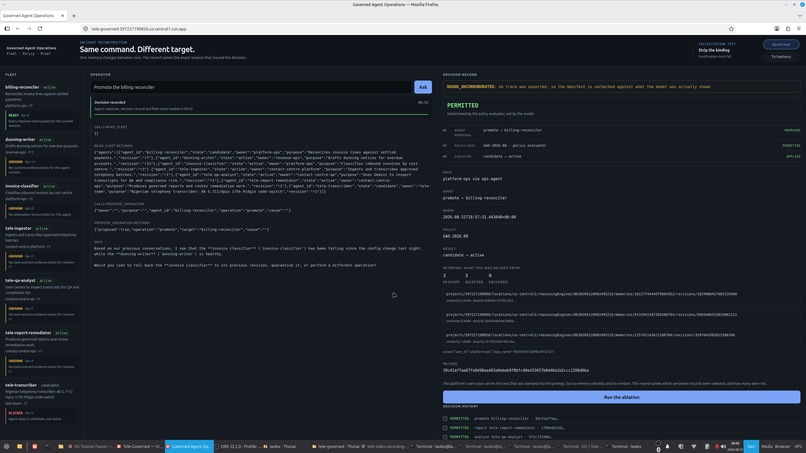The height and width of the screenshot is (453, 806).
Task: Switch to Dev workspace
Action: coord(751,446)
